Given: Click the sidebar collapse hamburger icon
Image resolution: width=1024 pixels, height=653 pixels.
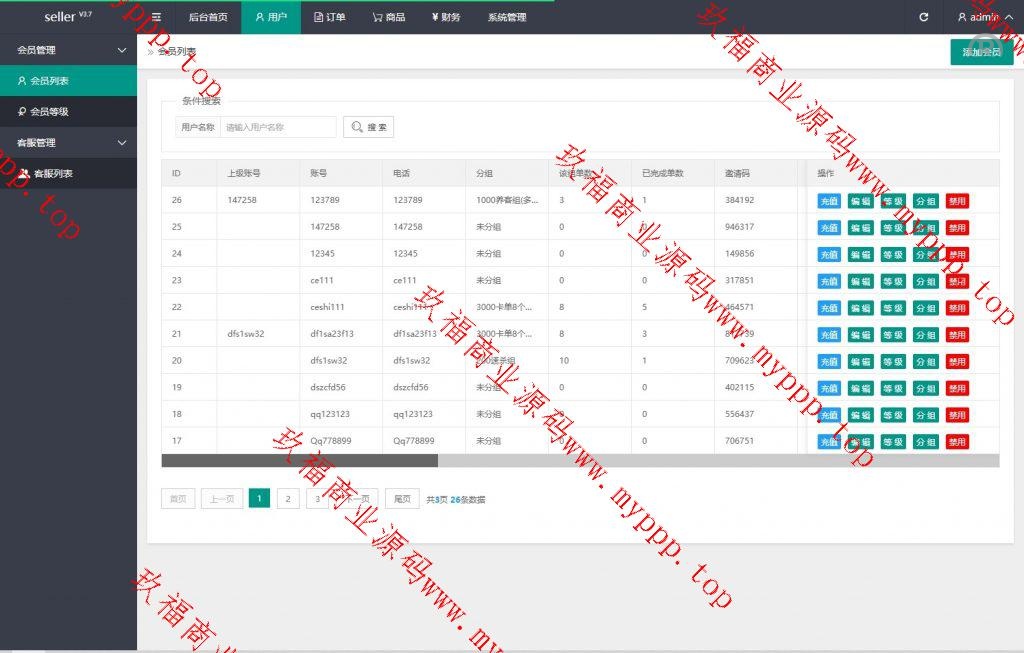Looking at the screenshot, I should pyautogui.click(x=156, y=17).
